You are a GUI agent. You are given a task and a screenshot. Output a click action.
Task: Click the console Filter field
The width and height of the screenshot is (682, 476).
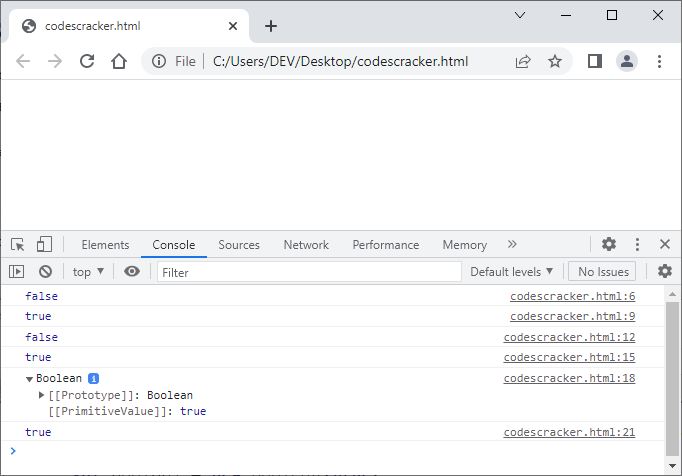click(x=309, y=272)
